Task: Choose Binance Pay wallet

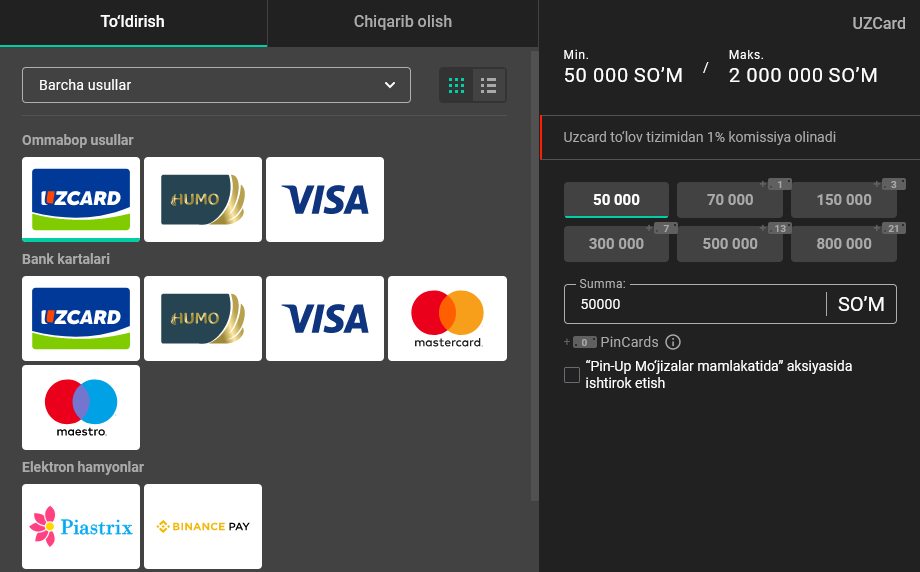Action: [x=203, y=526]
